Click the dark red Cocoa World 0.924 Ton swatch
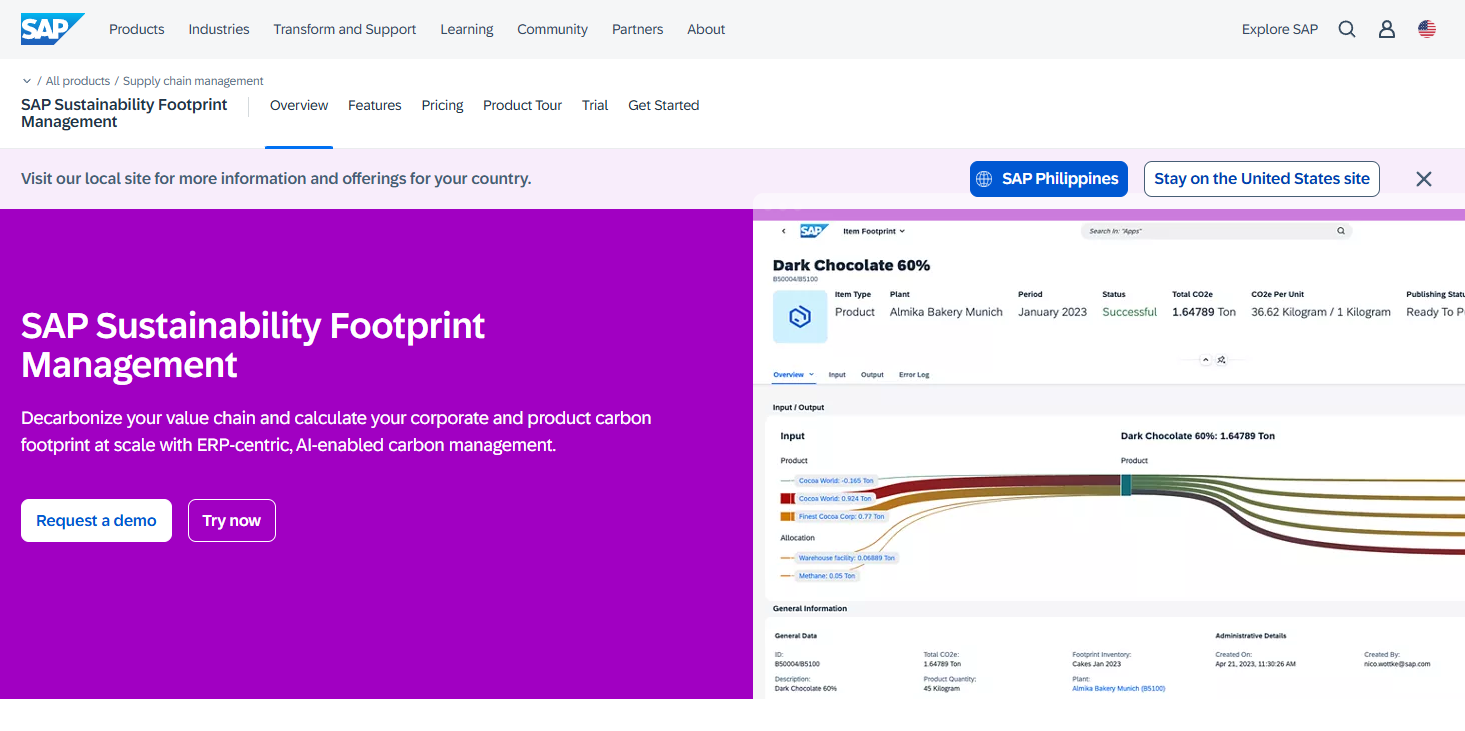Viewport: 1465px width, 731px height. tap(787, 498)
